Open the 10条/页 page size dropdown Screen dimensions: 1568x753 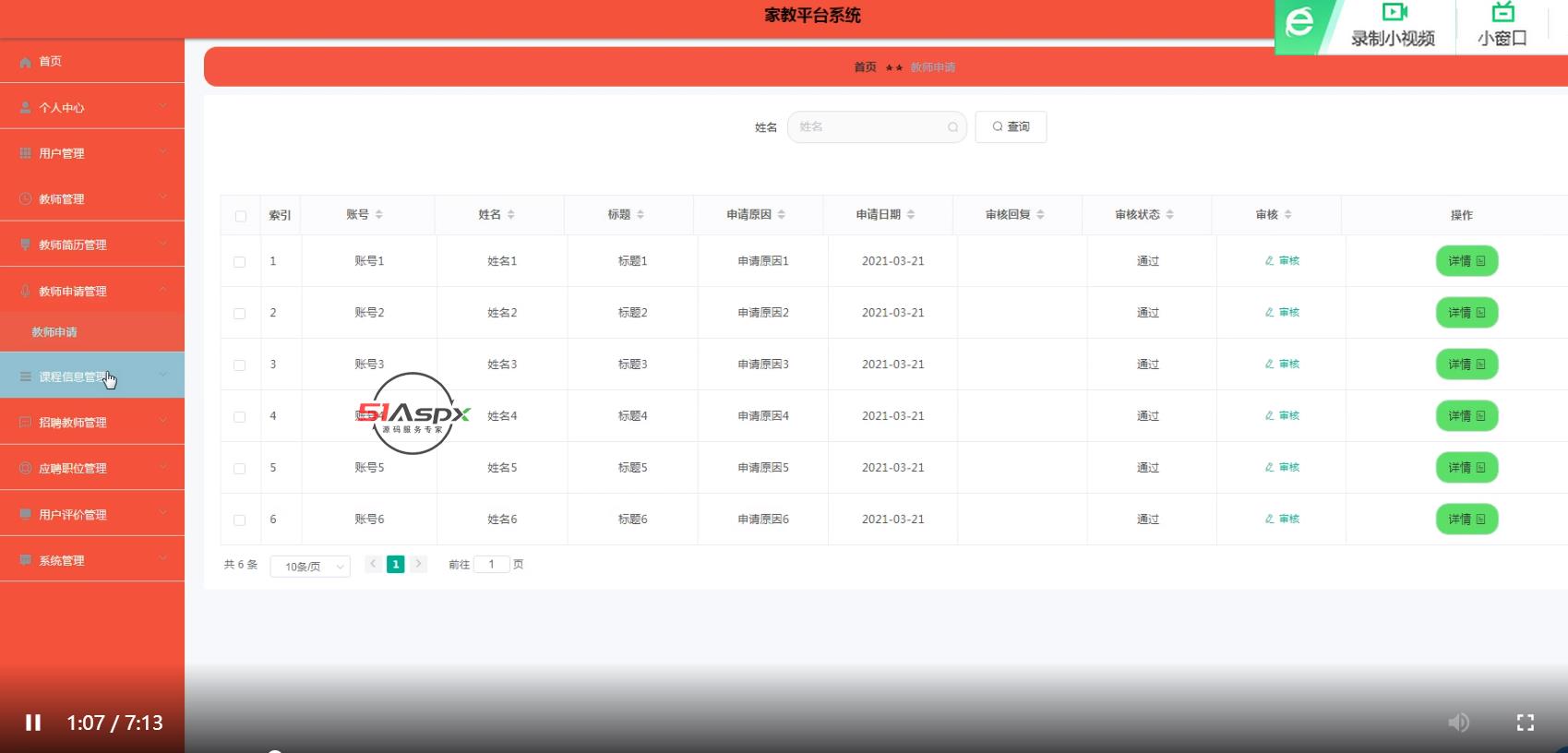310,567
